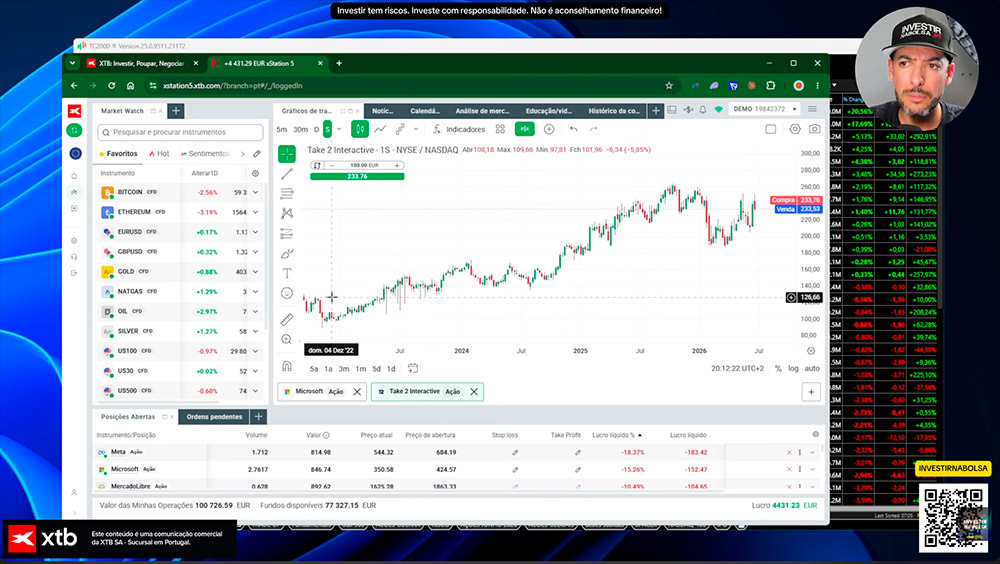Select the trend line drawing tool
Image resolution: width=1000 pixels, height=564 pixels.
click(x=287, y=174)
